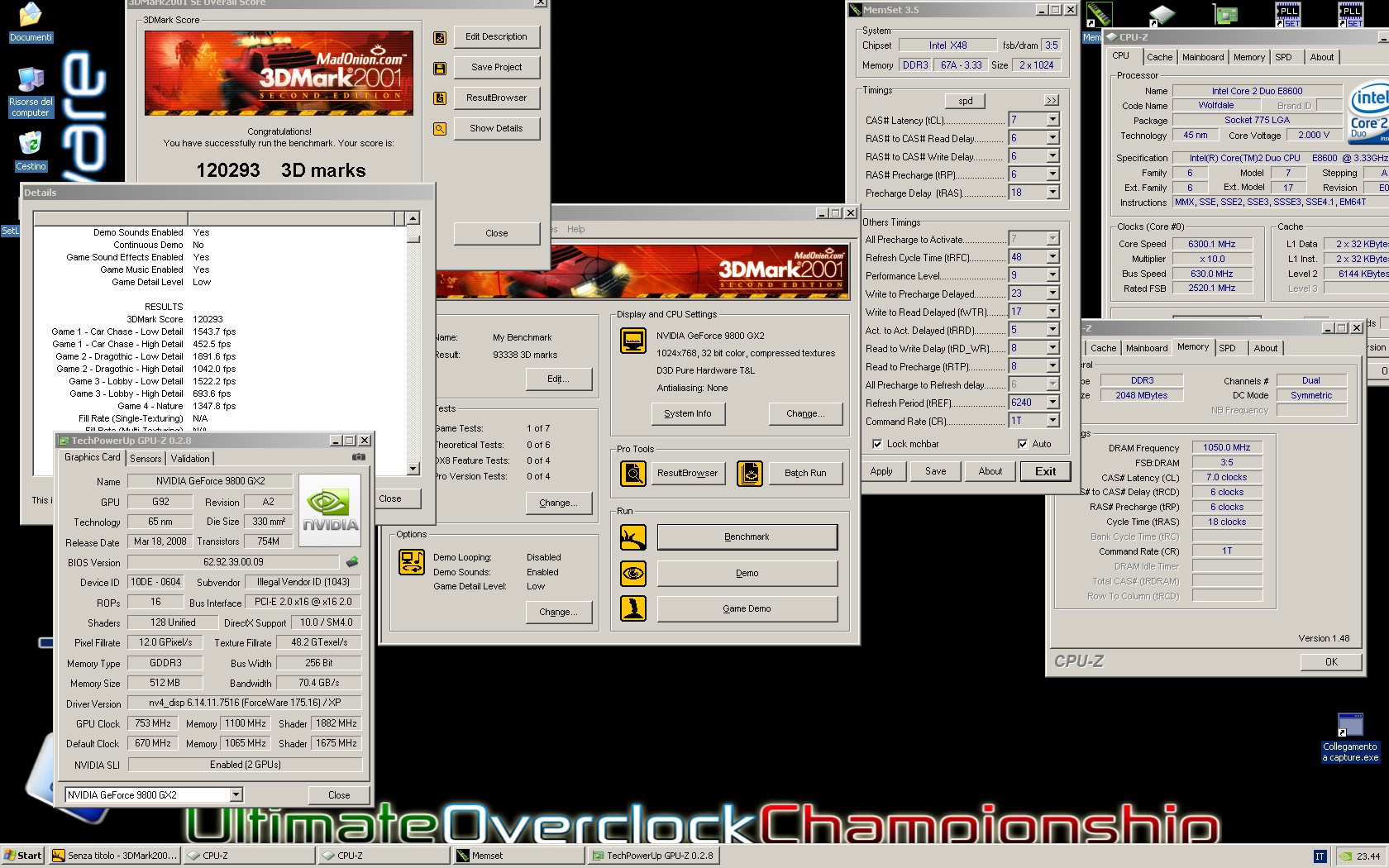The width and height of the screenshot is (1389, 868).
Task: Click Show Details magnifier icon
Action: 440,129
